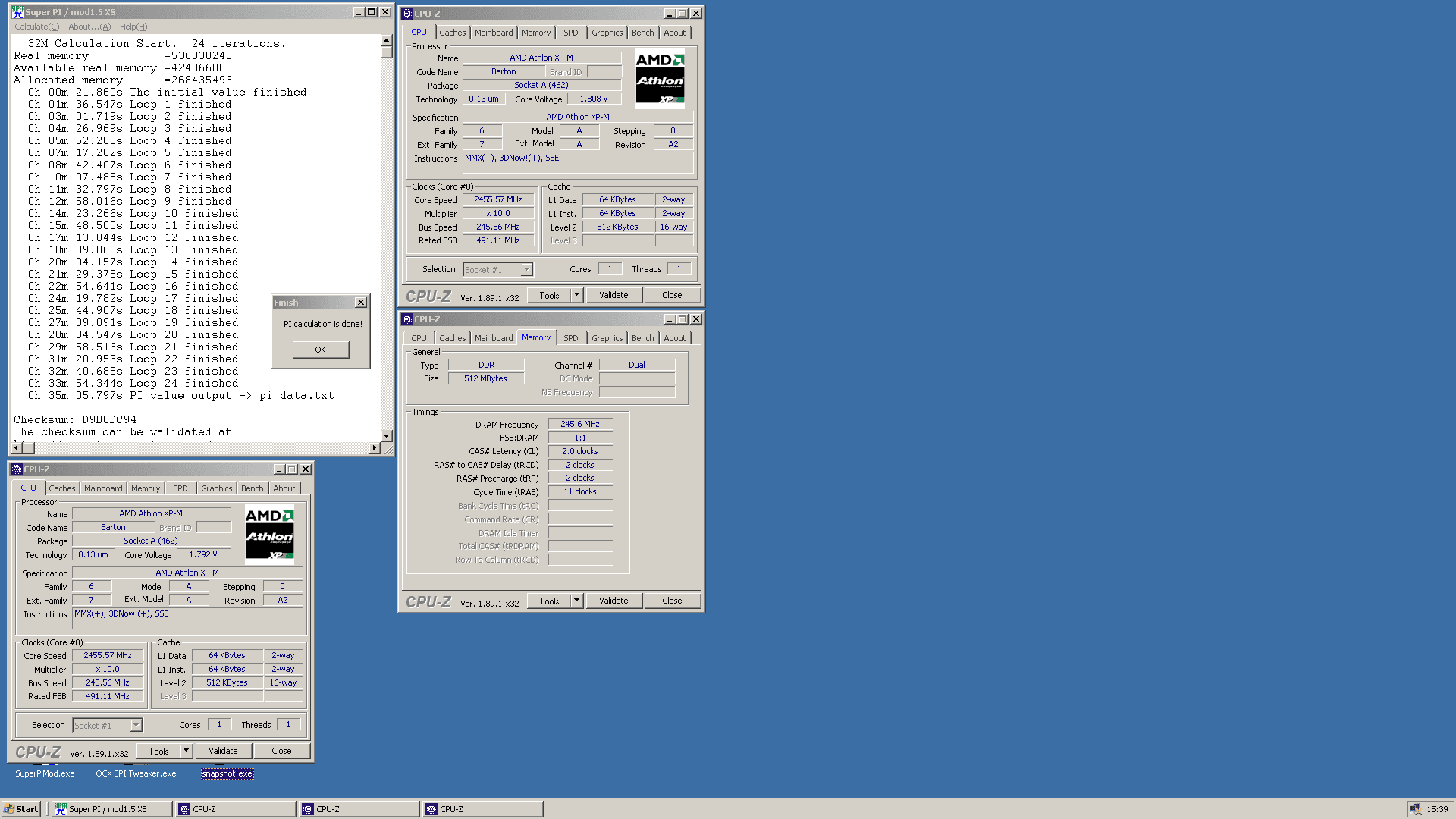The height and width of the screenshot is (819, 1456).
Task: Open Graphics tab in top CPU-Z window
Action: click(607, 33)
